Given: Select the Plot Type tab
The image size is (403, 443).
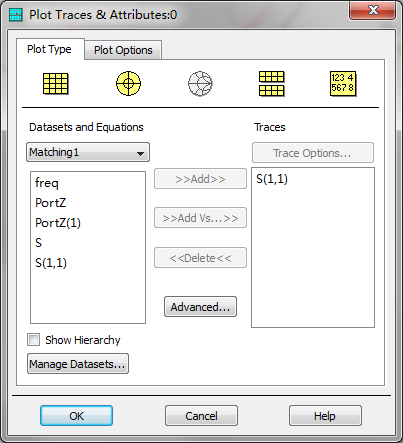Looking at the screenshot, I should click(49, 49).
